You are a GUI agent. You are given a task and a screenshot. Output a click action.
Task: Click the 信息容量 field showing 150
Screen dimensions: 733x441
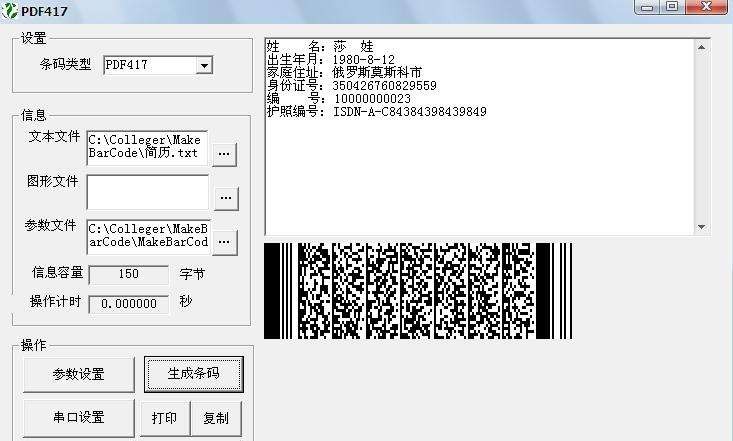pyautogui.click(x=129, y=275)
